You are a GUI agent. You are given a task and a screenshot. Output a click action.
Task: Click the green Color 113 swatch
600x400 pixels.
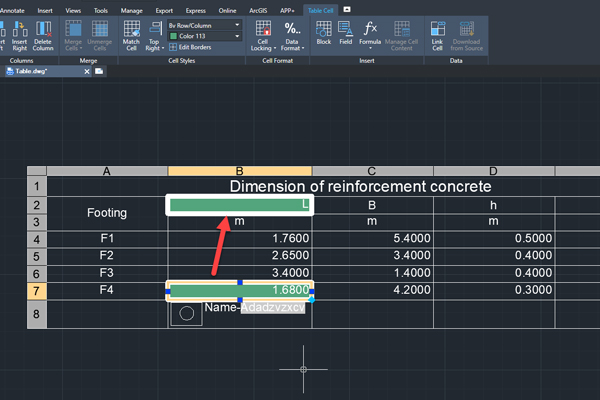click(173, 36)
